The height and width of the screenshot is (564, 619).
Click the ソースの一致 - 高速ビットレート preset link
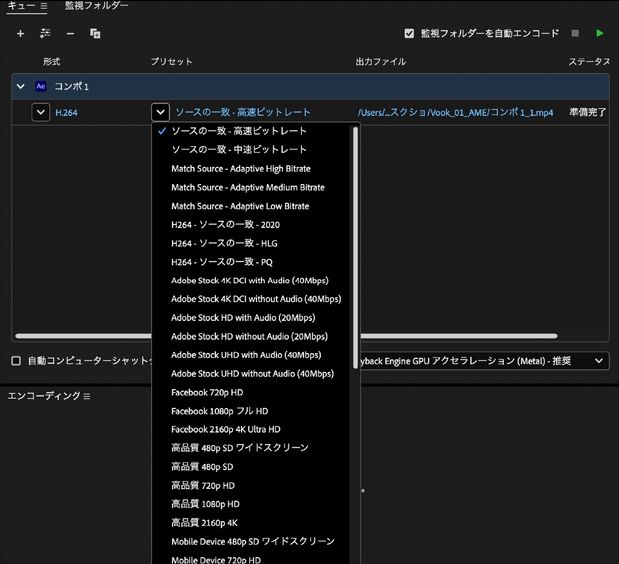click(x=243, y=112)
